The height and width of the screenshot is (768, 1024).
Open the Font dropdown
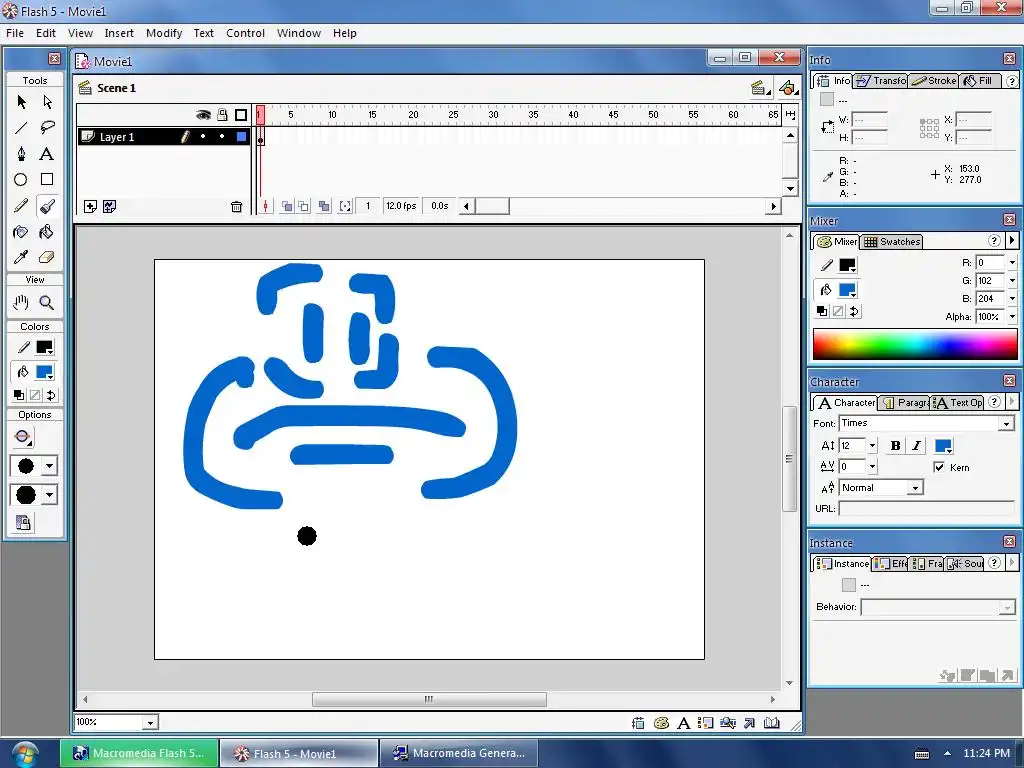click(x=1006, y=424)
